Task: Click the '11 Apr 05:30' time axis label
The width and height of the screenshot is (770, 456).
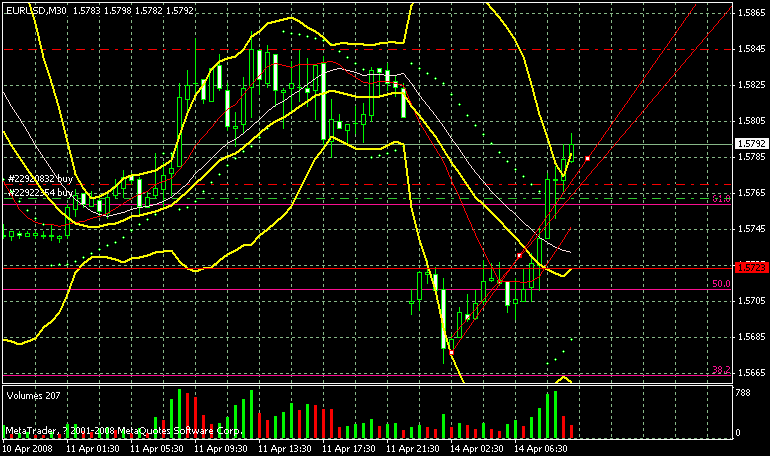Action: (x=157, y=449)
